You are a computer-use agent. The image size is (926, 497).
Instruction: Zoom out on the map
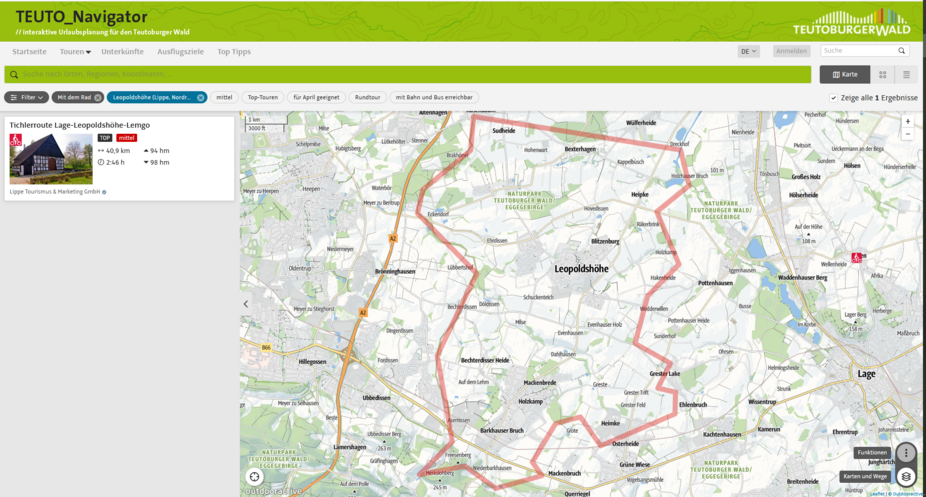coord(908,134)
